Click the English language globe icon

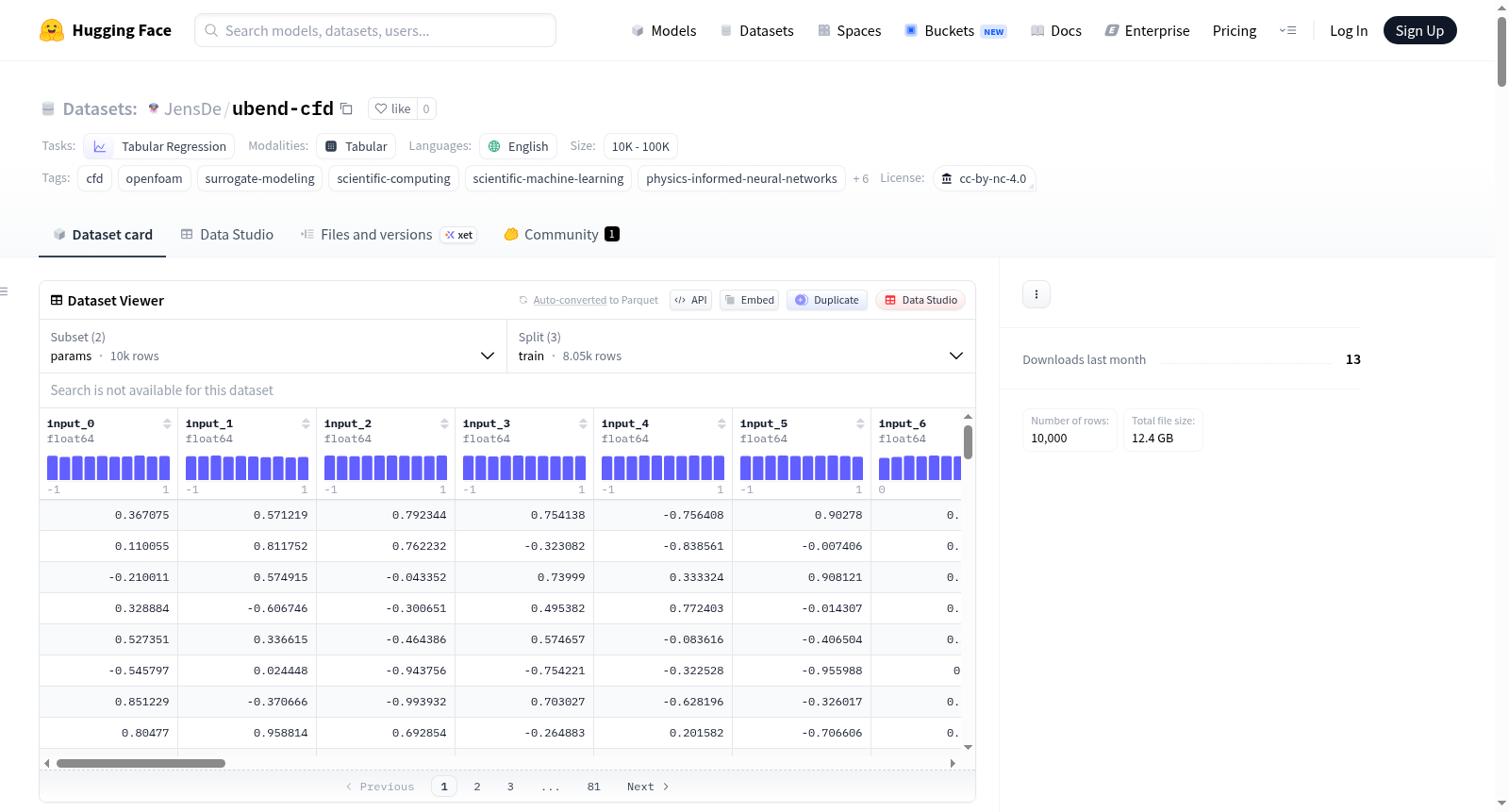pyautogui.click(x=494, y=146)
